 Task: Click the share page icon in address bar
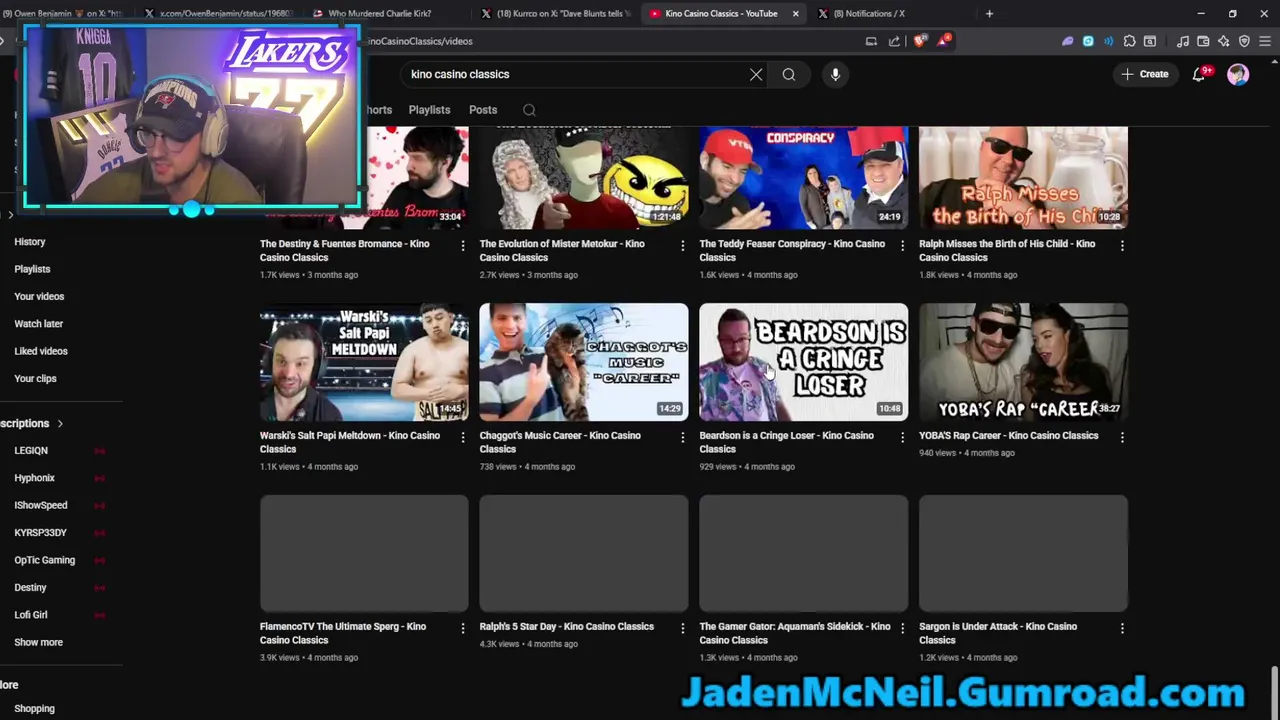click(x=894, y=41)
